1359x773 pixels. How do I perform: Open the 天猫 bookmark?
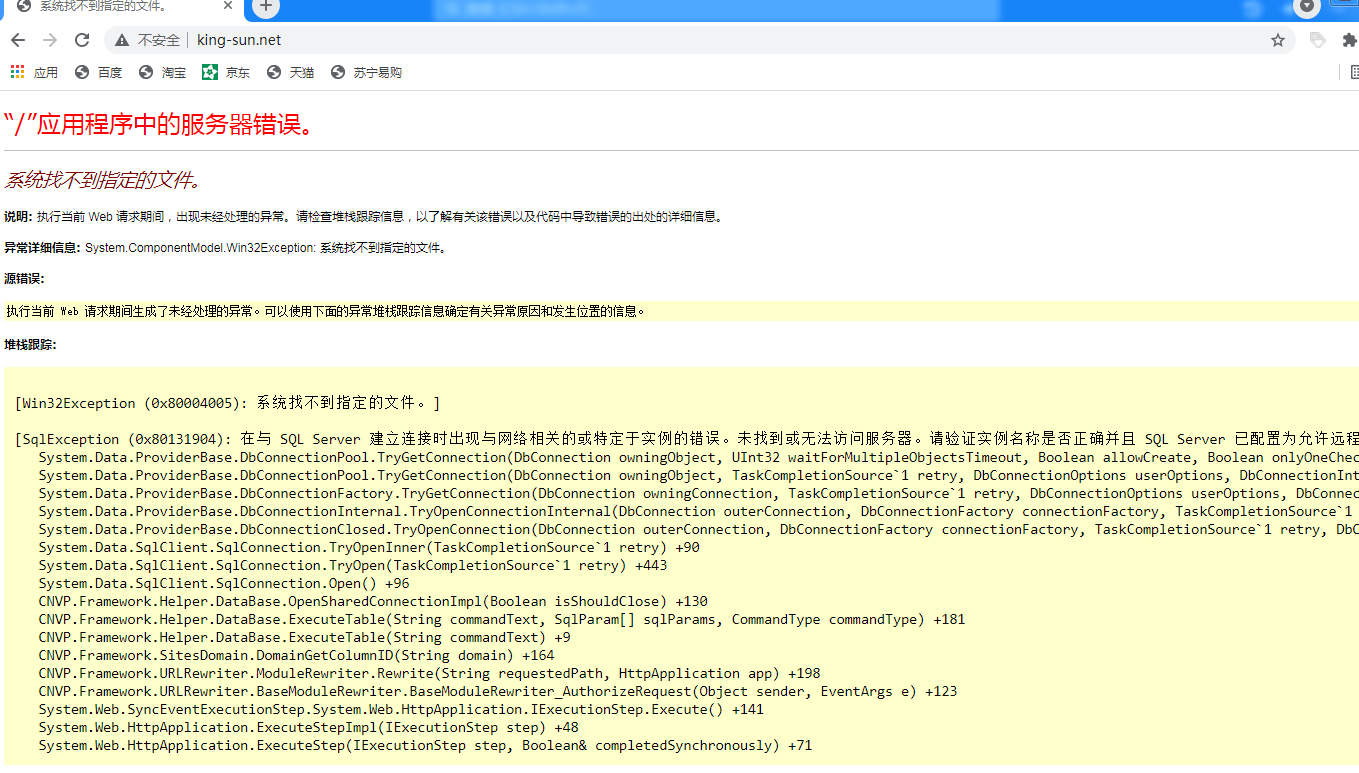[291, 72]
